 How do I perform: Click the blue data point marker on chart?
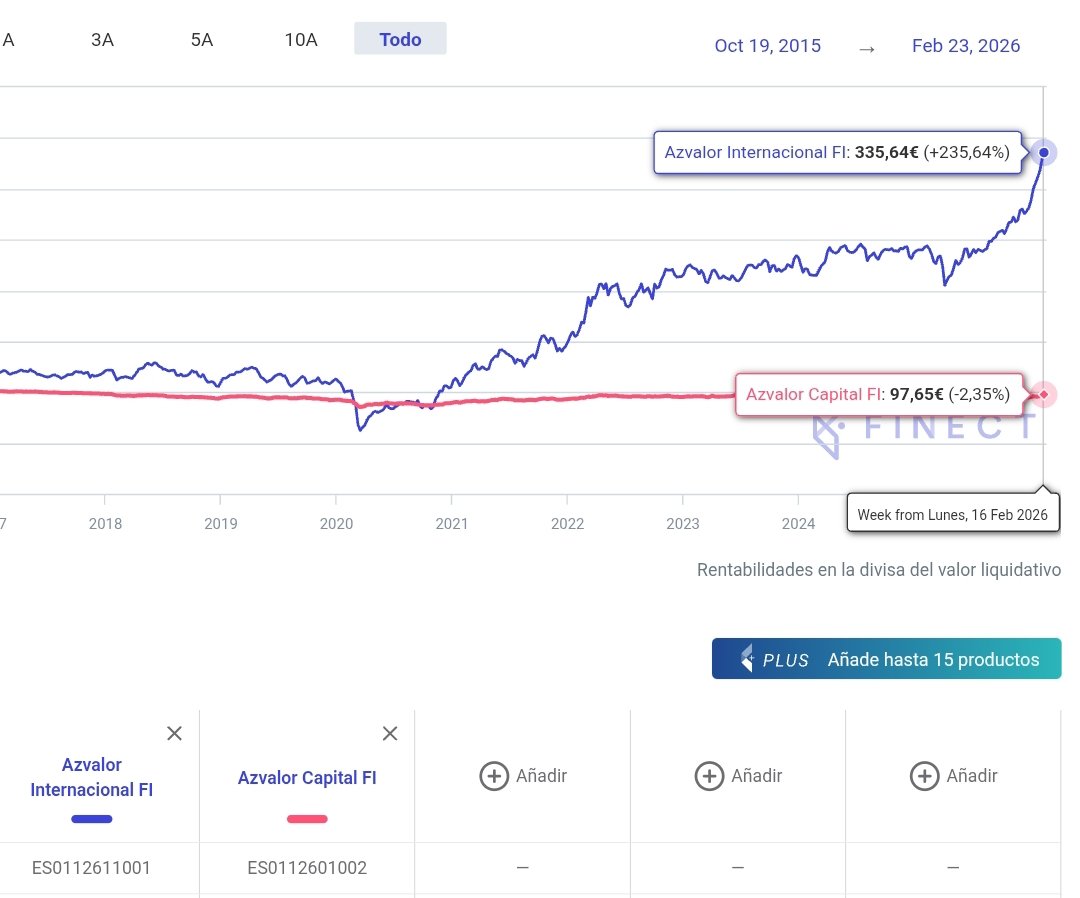point(1043,152)
